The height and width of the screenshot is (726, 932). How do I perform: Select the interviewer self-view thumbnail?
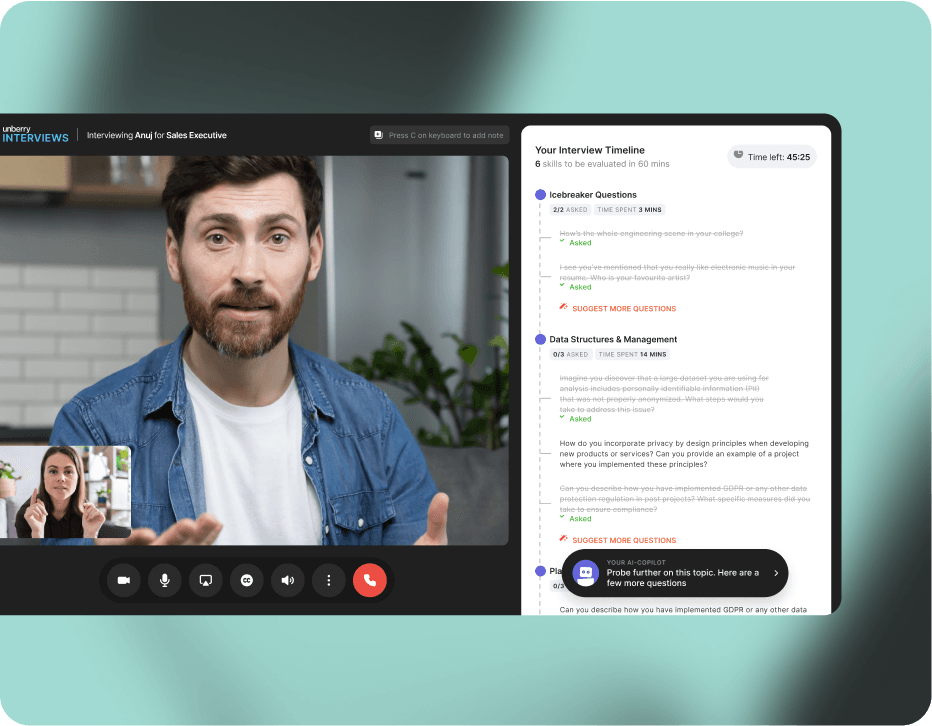(x=65, y=492)
